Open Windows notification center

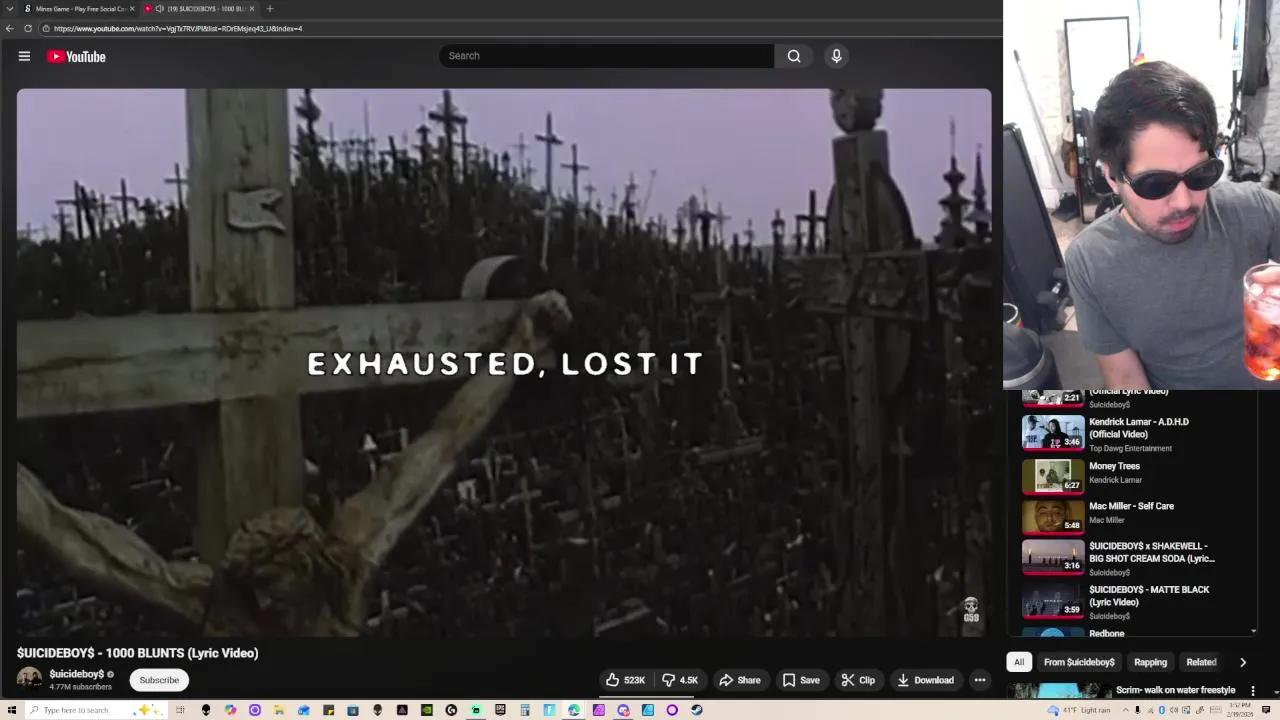pos(1266,710)
